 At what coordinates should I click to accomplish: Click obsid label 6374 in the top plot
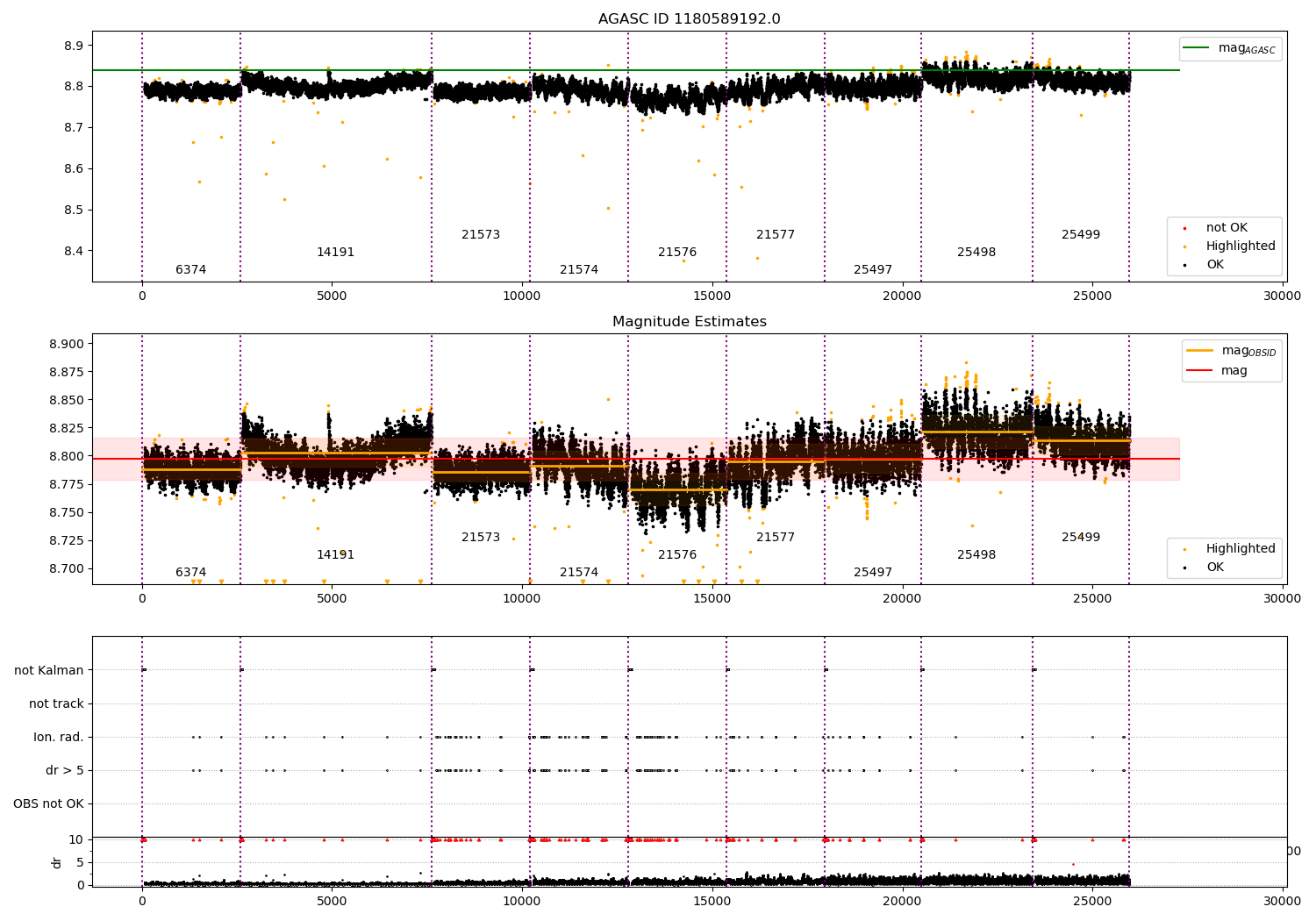click(x=190, y=270)
